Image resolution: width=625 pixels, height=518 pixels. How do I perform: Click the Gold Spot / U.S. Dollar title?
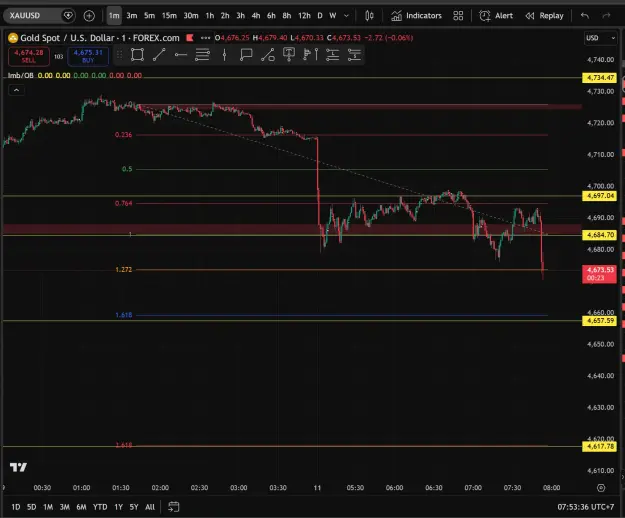(67, 38)
